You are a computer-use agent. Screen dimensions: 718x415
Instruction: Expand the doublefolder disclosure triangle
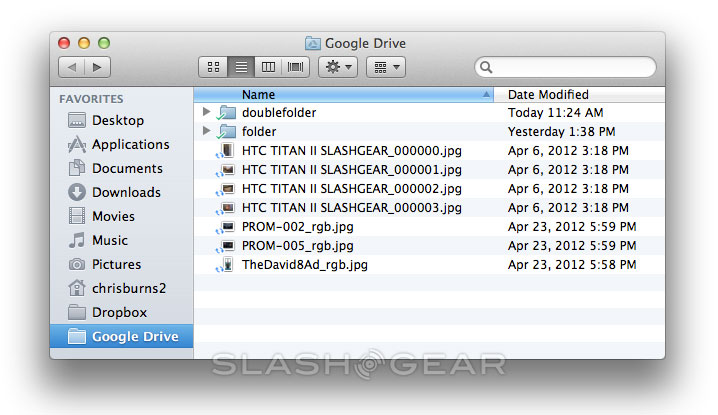coord(207,112)
